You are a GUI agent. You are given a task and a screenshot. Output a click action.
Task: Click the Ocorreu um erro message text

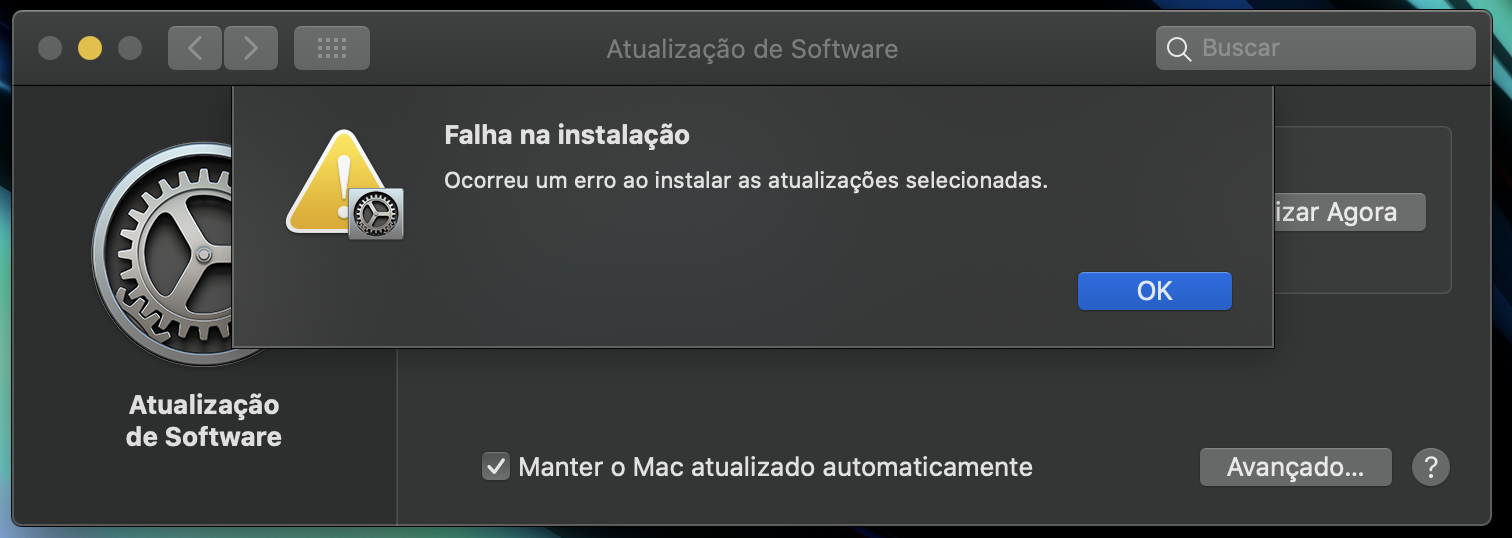point(745,182)
